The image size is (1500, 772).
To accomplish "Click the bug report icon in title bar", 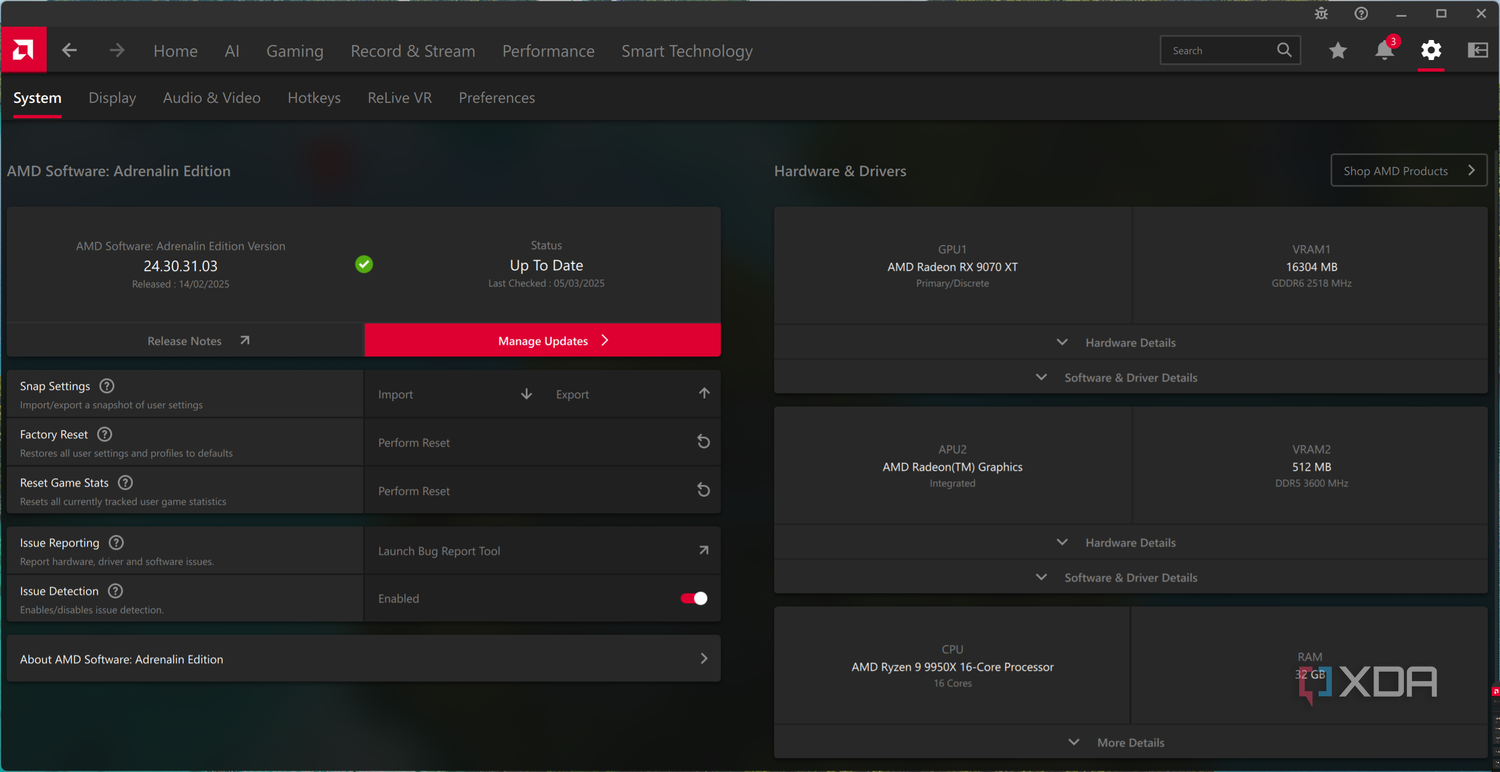I will (1321, 14).
